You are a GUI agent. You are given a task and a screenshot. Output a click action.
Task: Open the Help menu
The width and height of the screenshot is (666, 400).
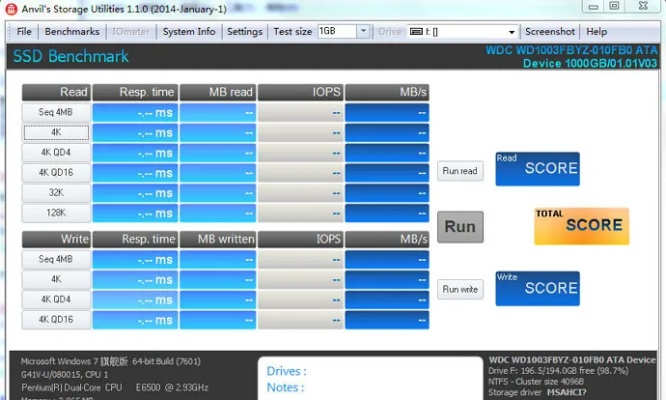tap(597, 32)
